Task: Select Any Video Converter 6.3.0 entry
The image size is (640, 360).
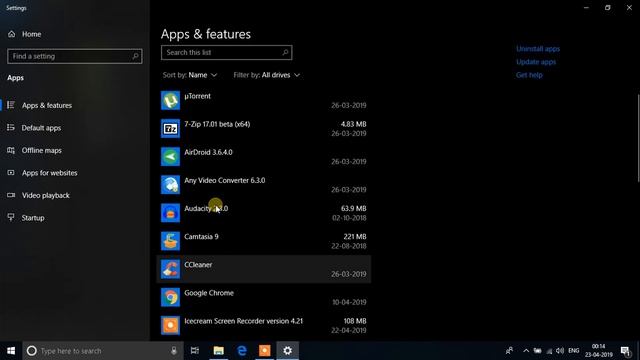Action: tap(224, 180)
